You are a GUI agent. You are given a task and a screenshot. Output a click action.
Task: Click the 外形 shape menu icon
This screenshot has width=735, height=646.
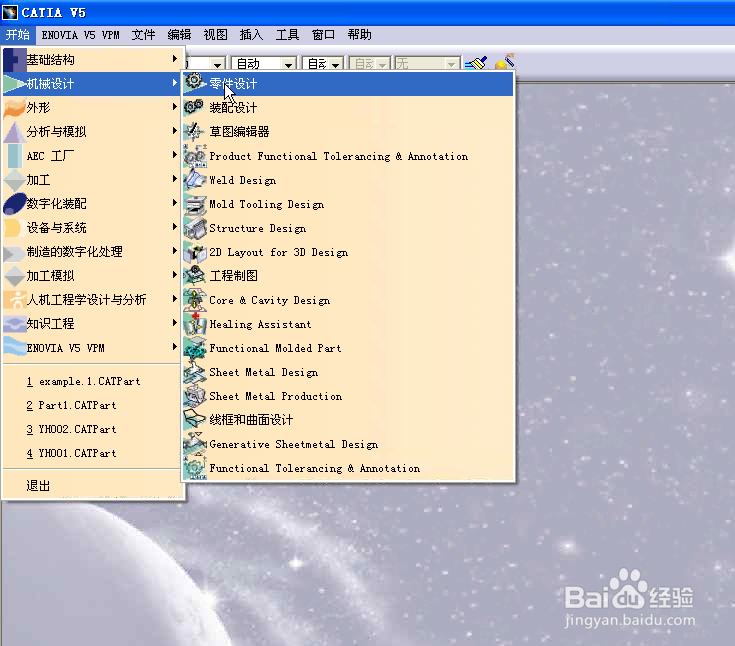click(x=14, y=107)
